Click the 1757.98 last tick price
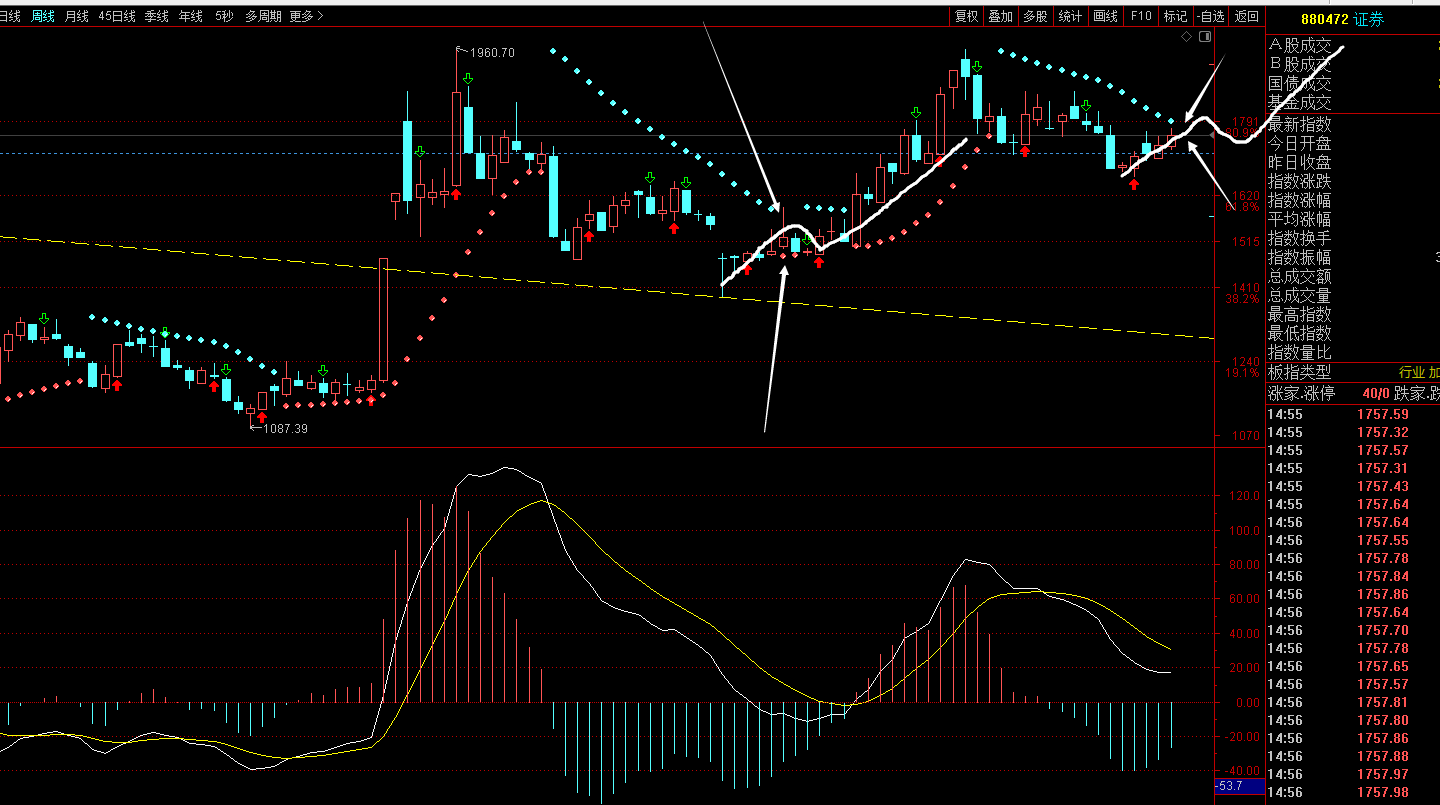Screen dimensions: 1440x805 (x=1383, y=792)
